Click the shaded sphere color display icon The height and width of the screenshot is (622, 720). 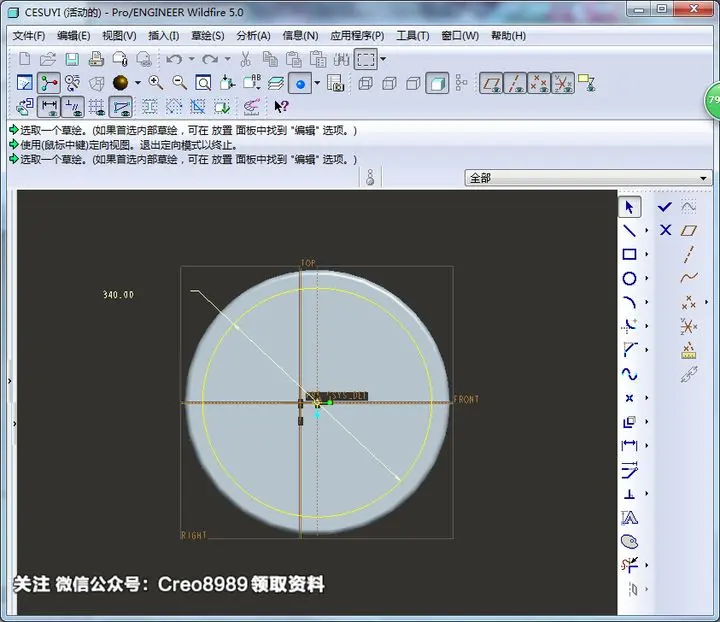click(x=120, y=83)
